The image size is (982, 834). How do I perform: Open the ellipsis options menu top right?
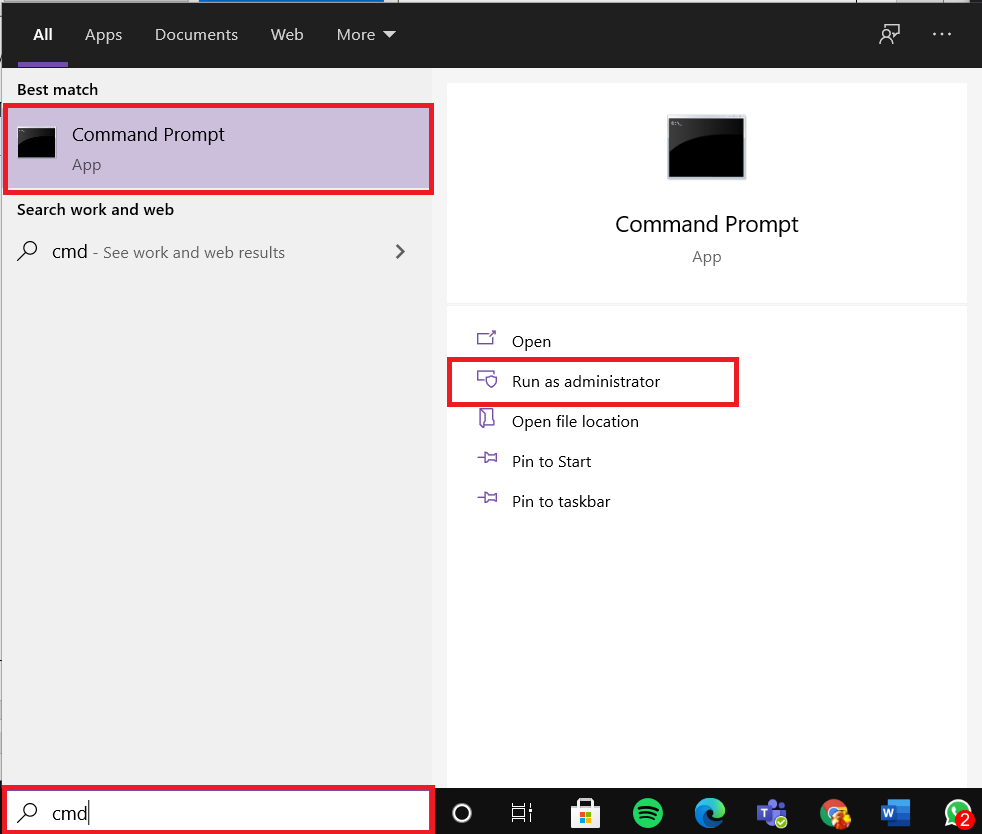click(x=941, y=34)
